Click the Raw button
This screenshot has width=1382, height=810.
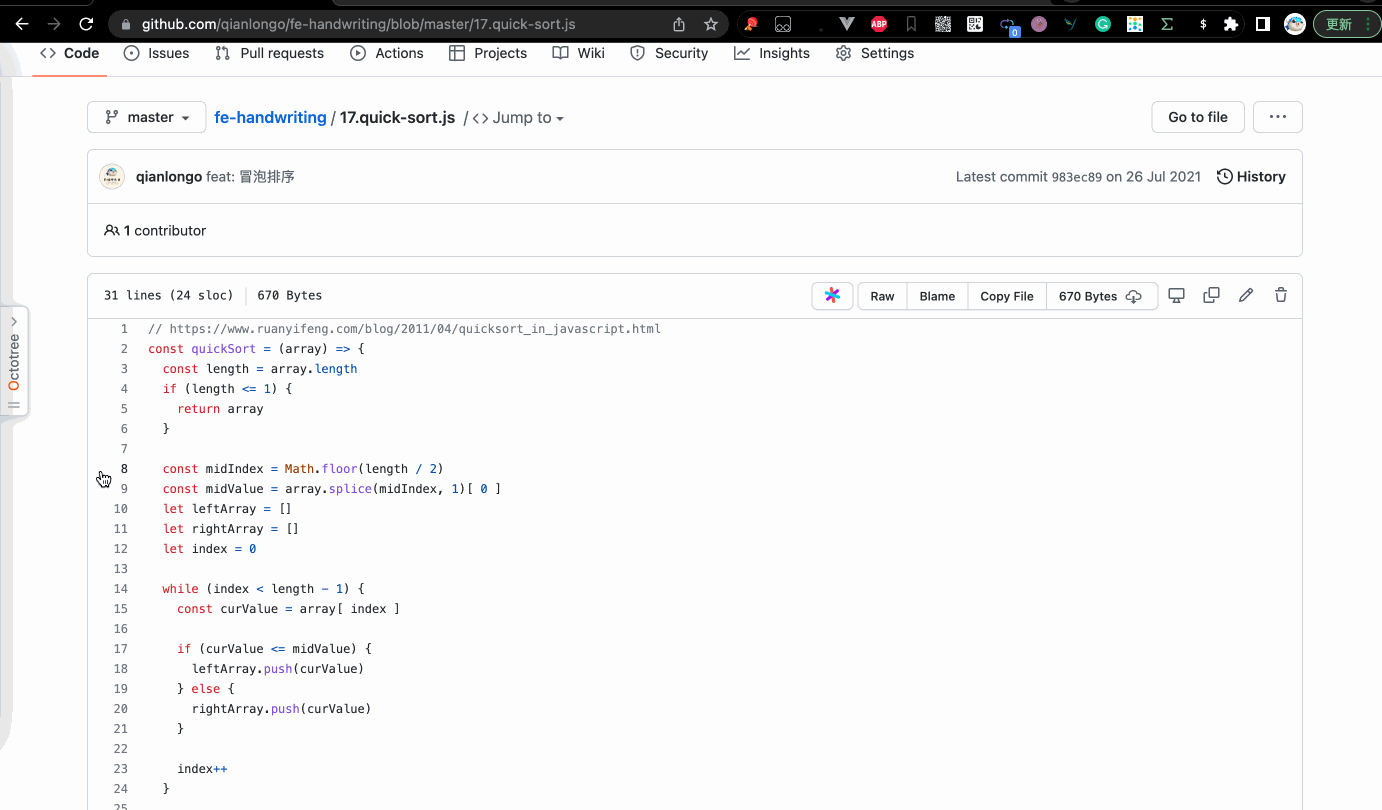882,296
